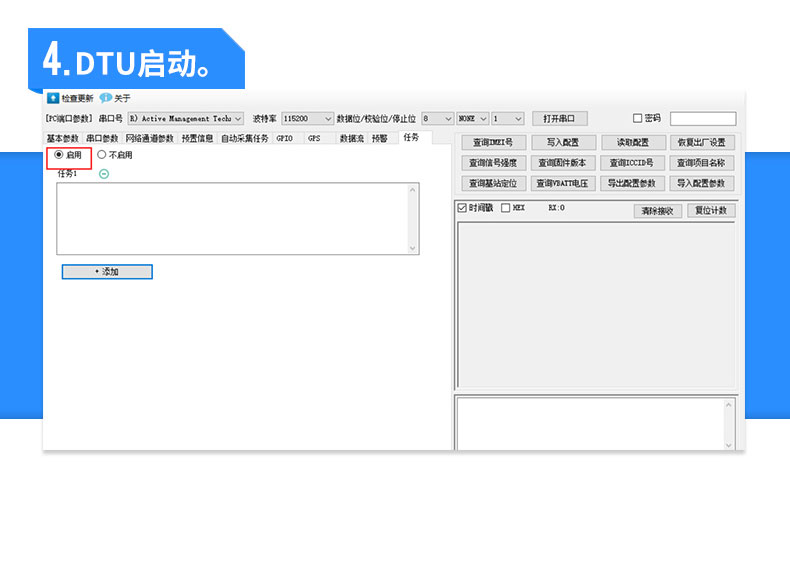790x562 pixels.
Task: Click the 查询VBATT电压 button
Action: click(x=563, y=183)
